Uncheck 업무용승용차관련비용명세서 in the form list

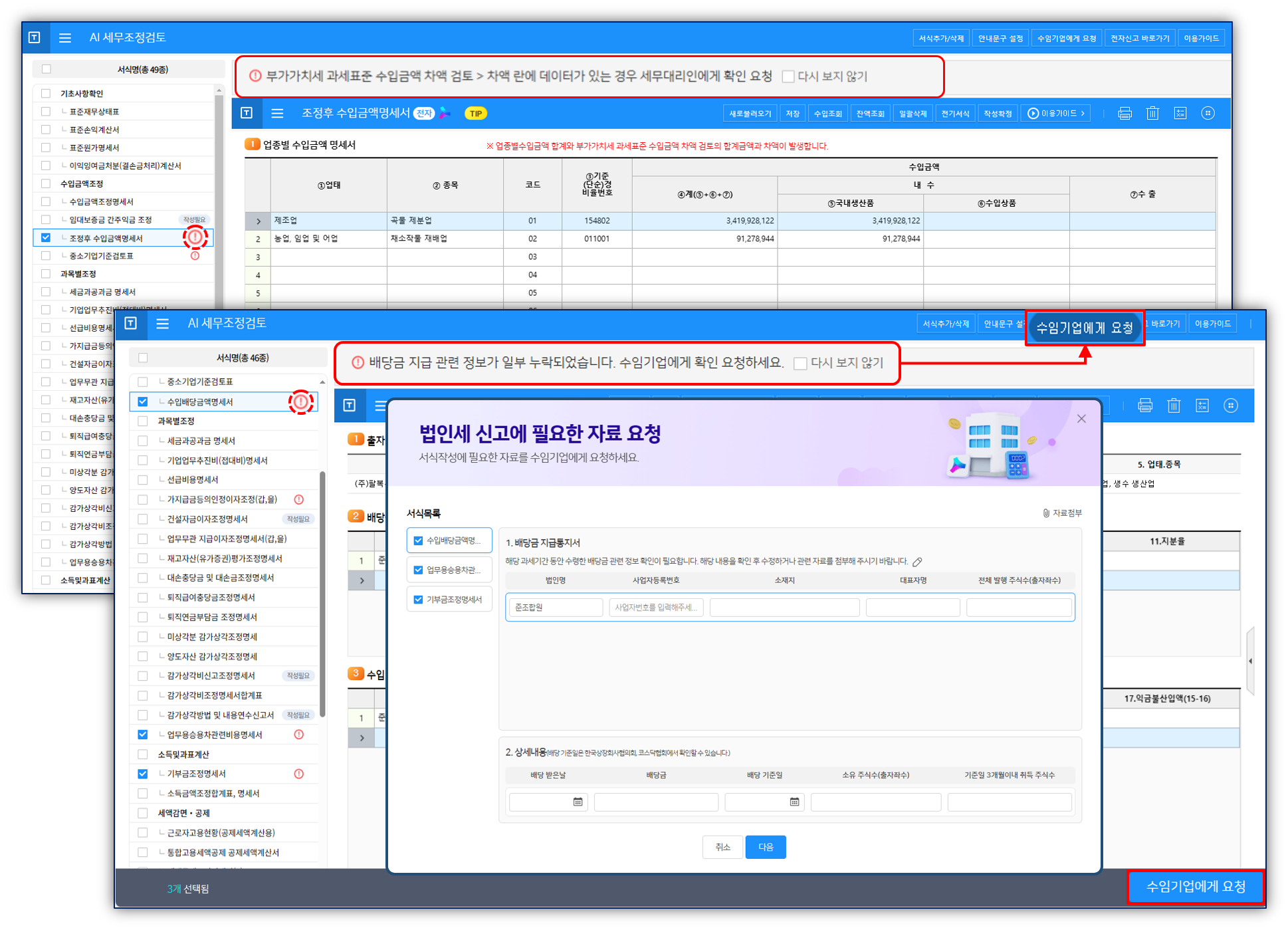coord(143,735)
